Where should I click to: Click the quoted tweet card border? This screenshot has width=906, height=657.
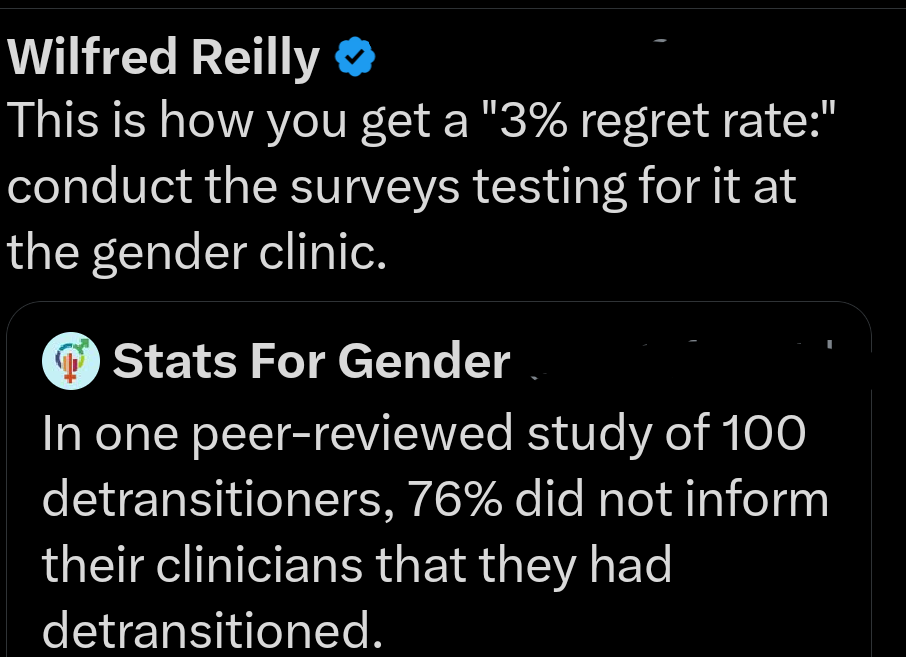pyautogui.click(x=10, y=470)
